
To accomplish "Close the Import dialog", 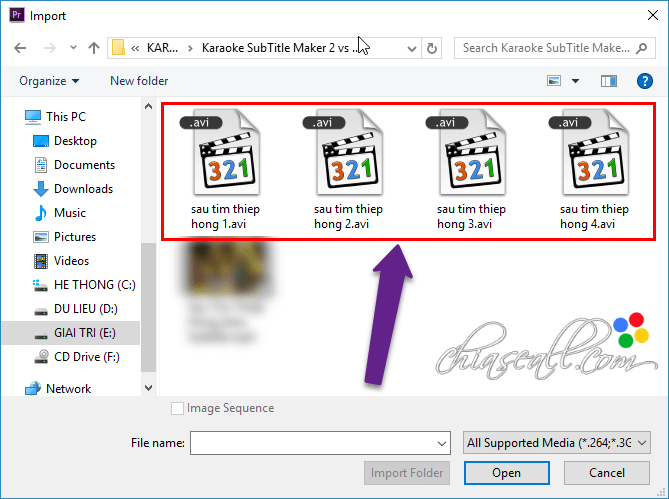I will tap(652, 15).
